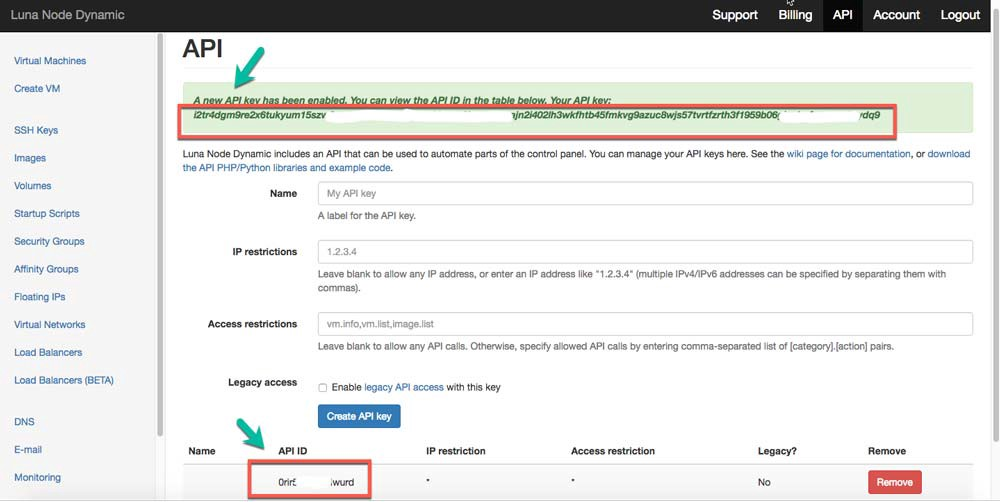Open Monitoring in the sidebar
The height and width of the screenshot is (502, 1000).
coord(38,477)
